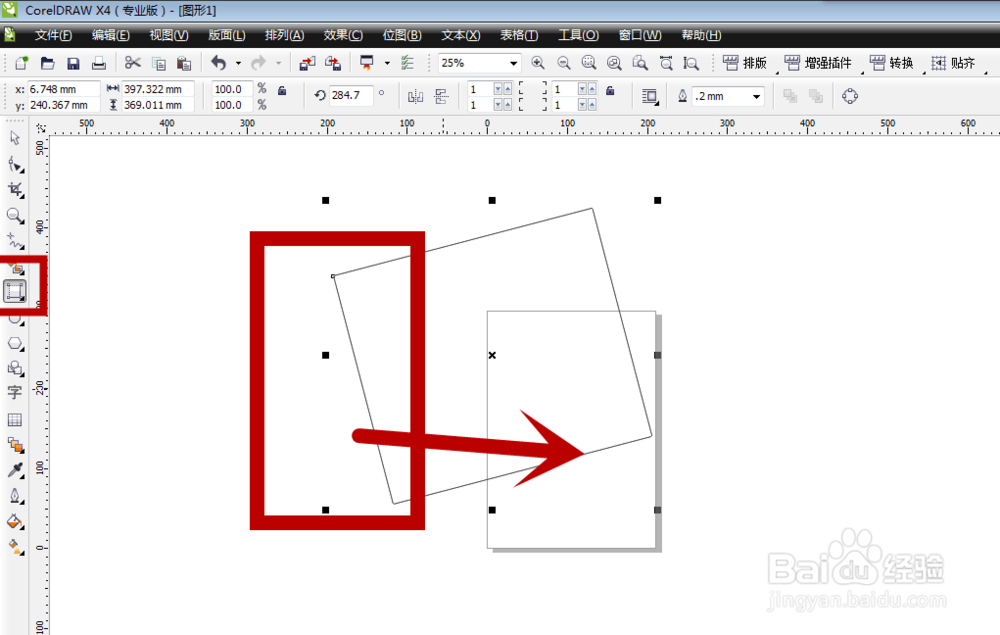This screenshot has height=635, width=1000.
Task: Open the 工具(O) menu
Action: [578, 35]
